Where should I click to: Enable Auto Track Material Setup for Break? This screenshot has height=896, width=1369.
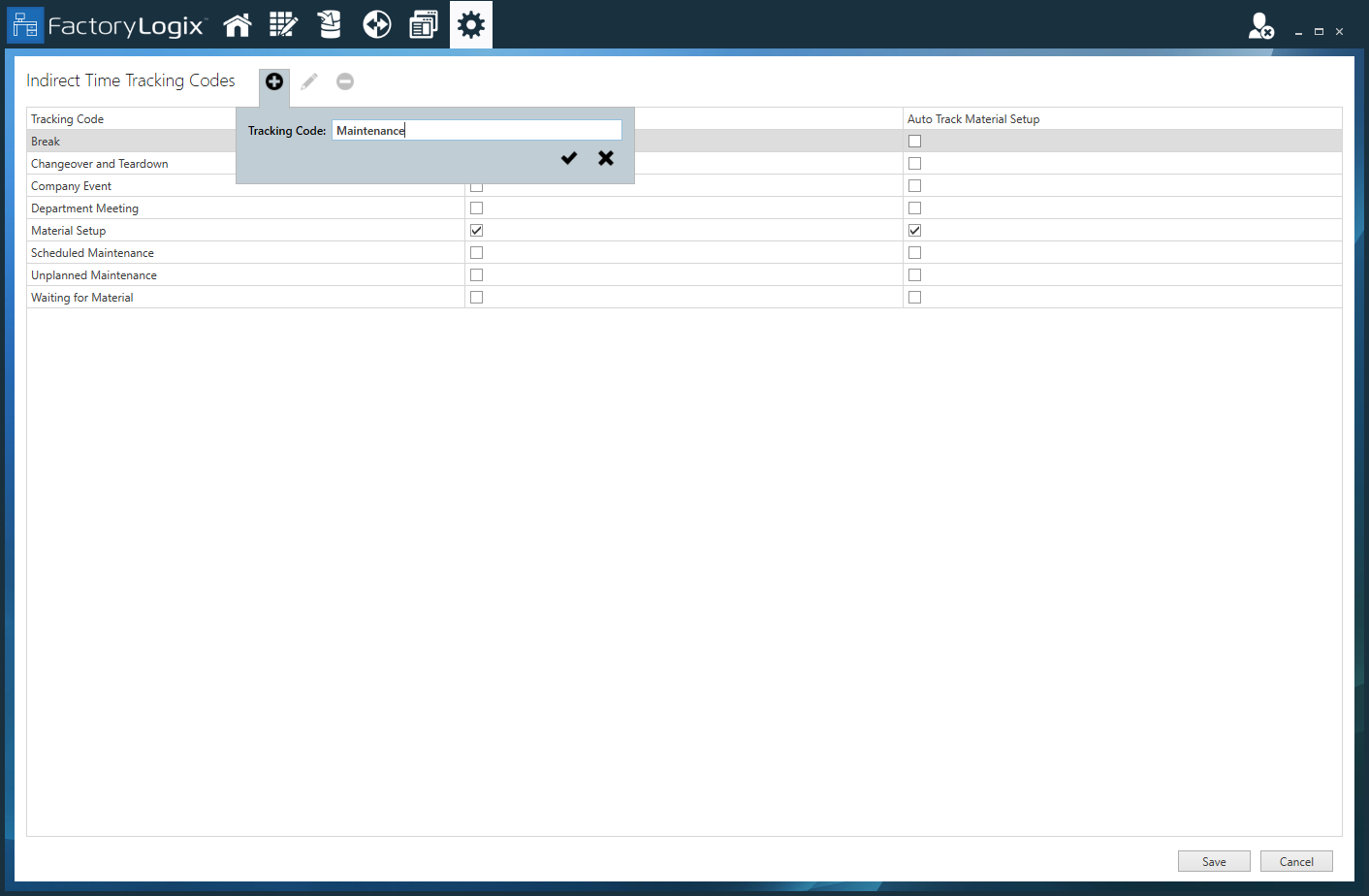pyautogui.click(x=914, y=141)
